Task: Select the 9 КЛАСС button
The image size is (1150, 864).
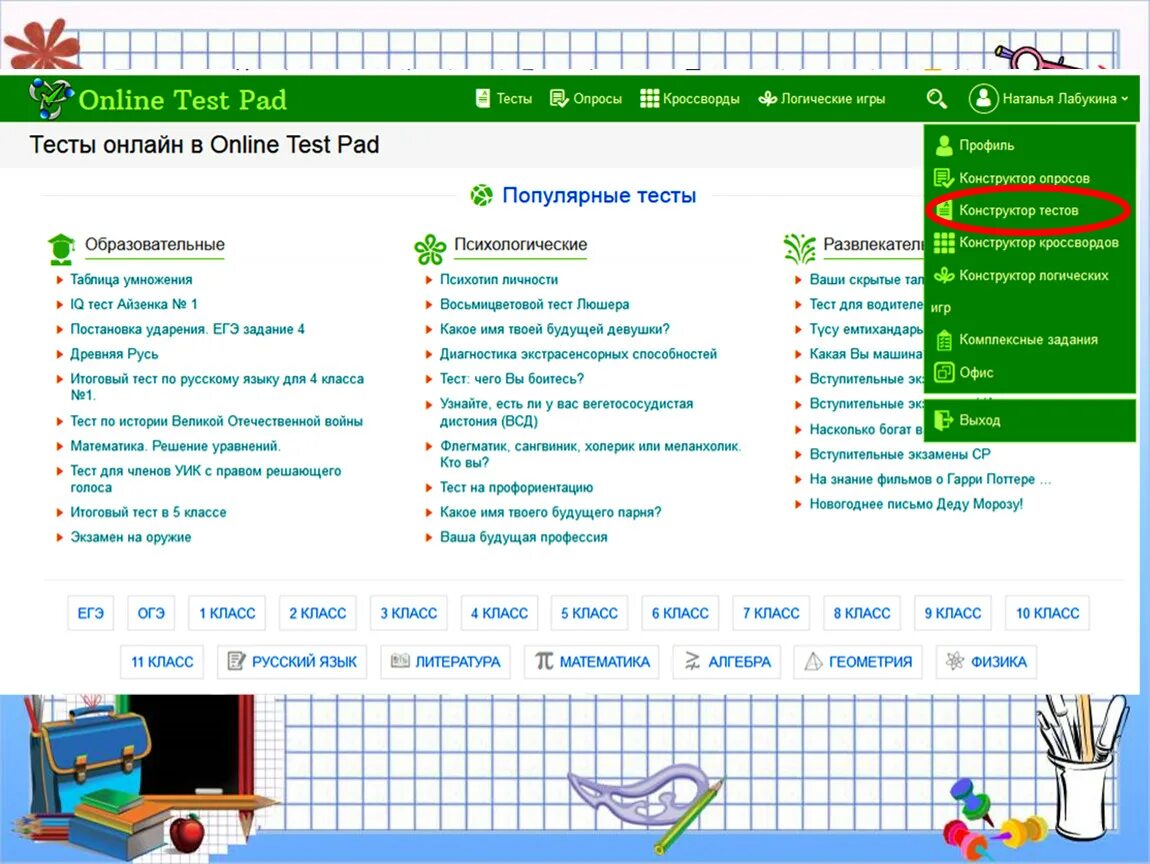Action: [953, 613]
